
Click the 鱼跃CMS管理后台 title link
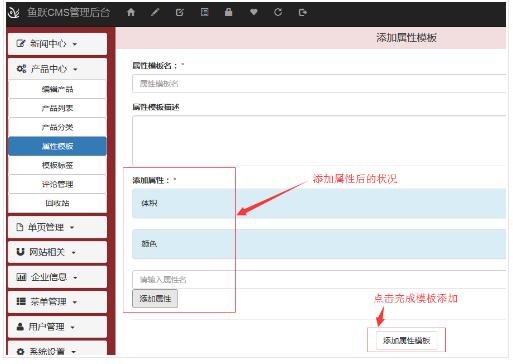[x=68, y=12]
